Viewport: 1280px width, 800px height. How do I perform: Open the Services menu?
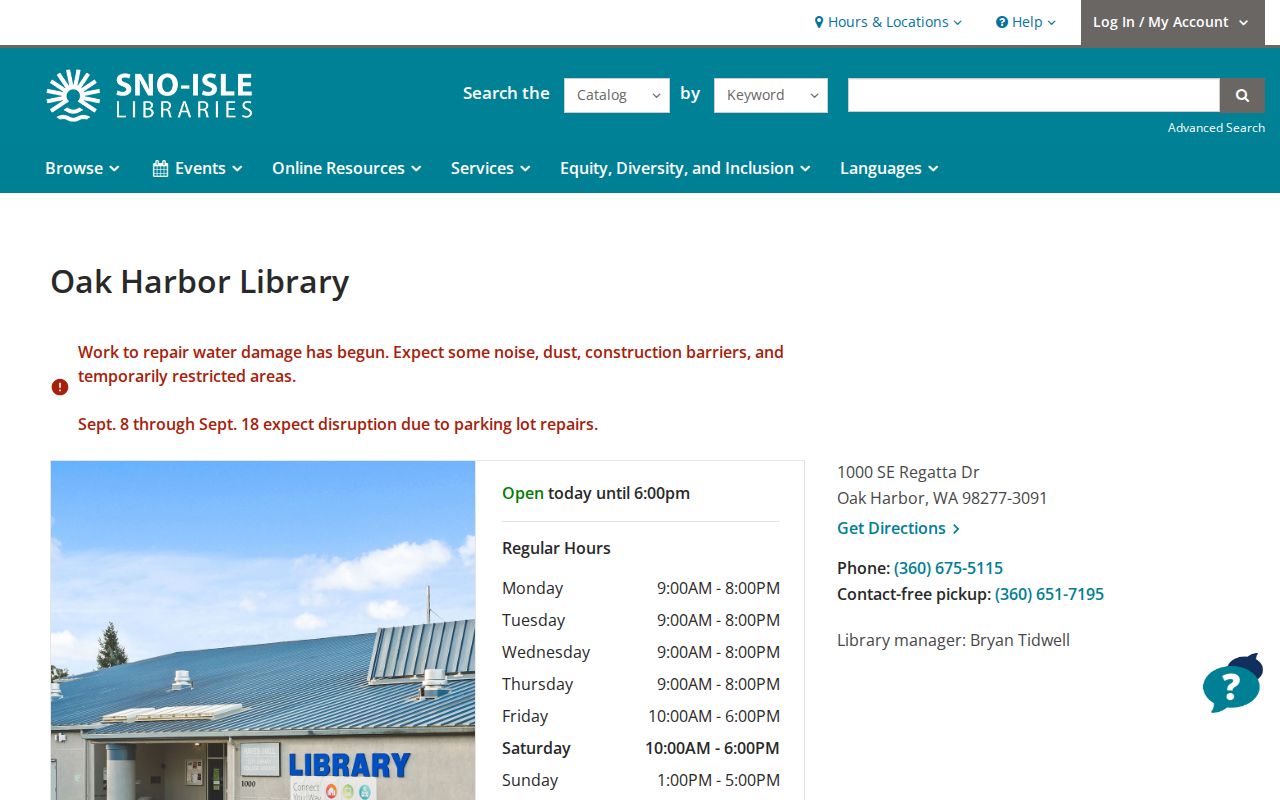tap(490, 168)
